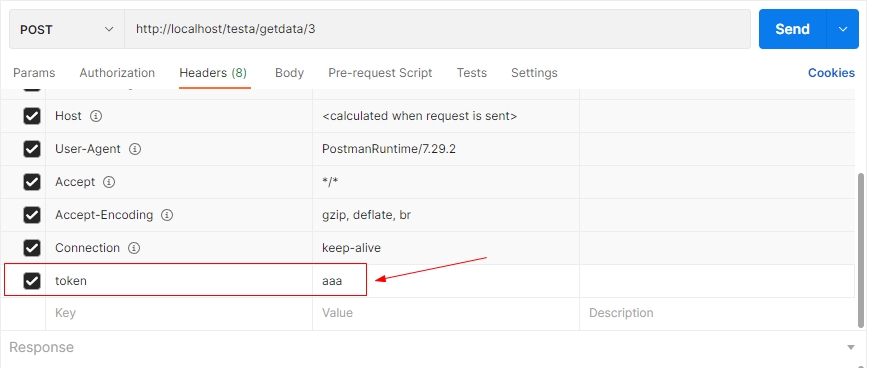873x368 pixels.
Task: Select the keep-alive value cell
Action: (446, 248)
